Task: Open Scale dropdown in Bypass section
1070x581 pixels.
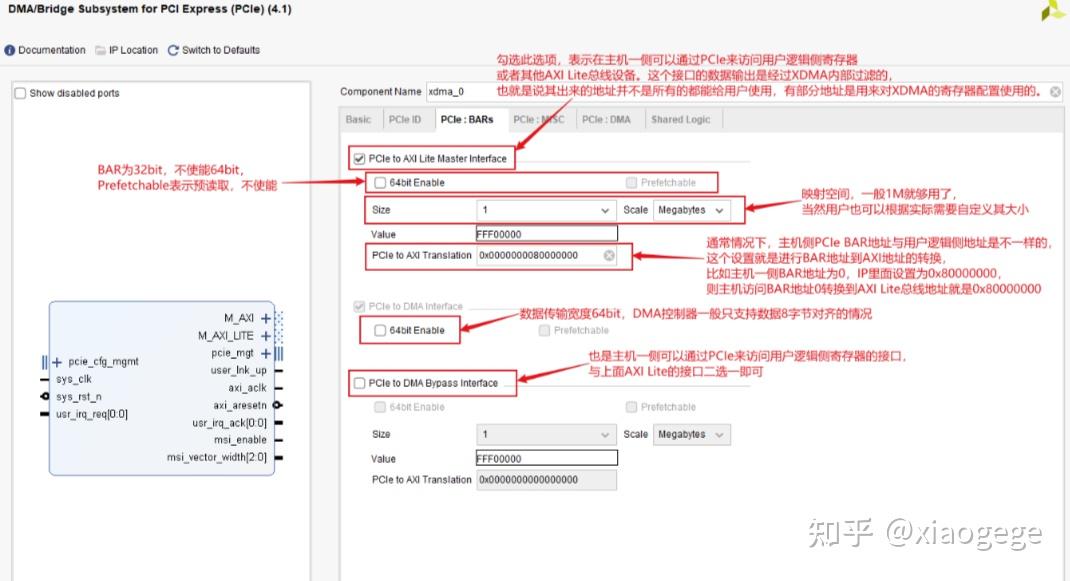Action: click(x=692, y=434)
